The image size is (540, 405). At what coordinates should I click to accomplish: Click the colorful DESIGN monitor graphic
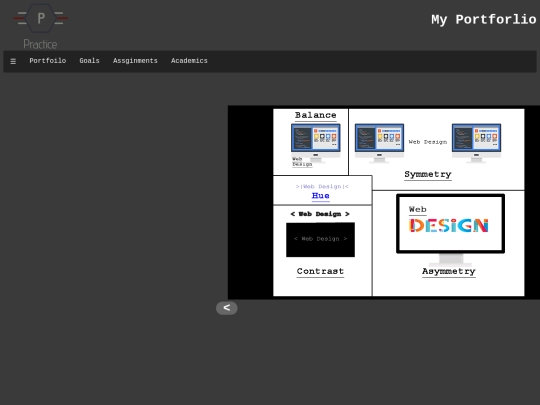click(450, 229)
